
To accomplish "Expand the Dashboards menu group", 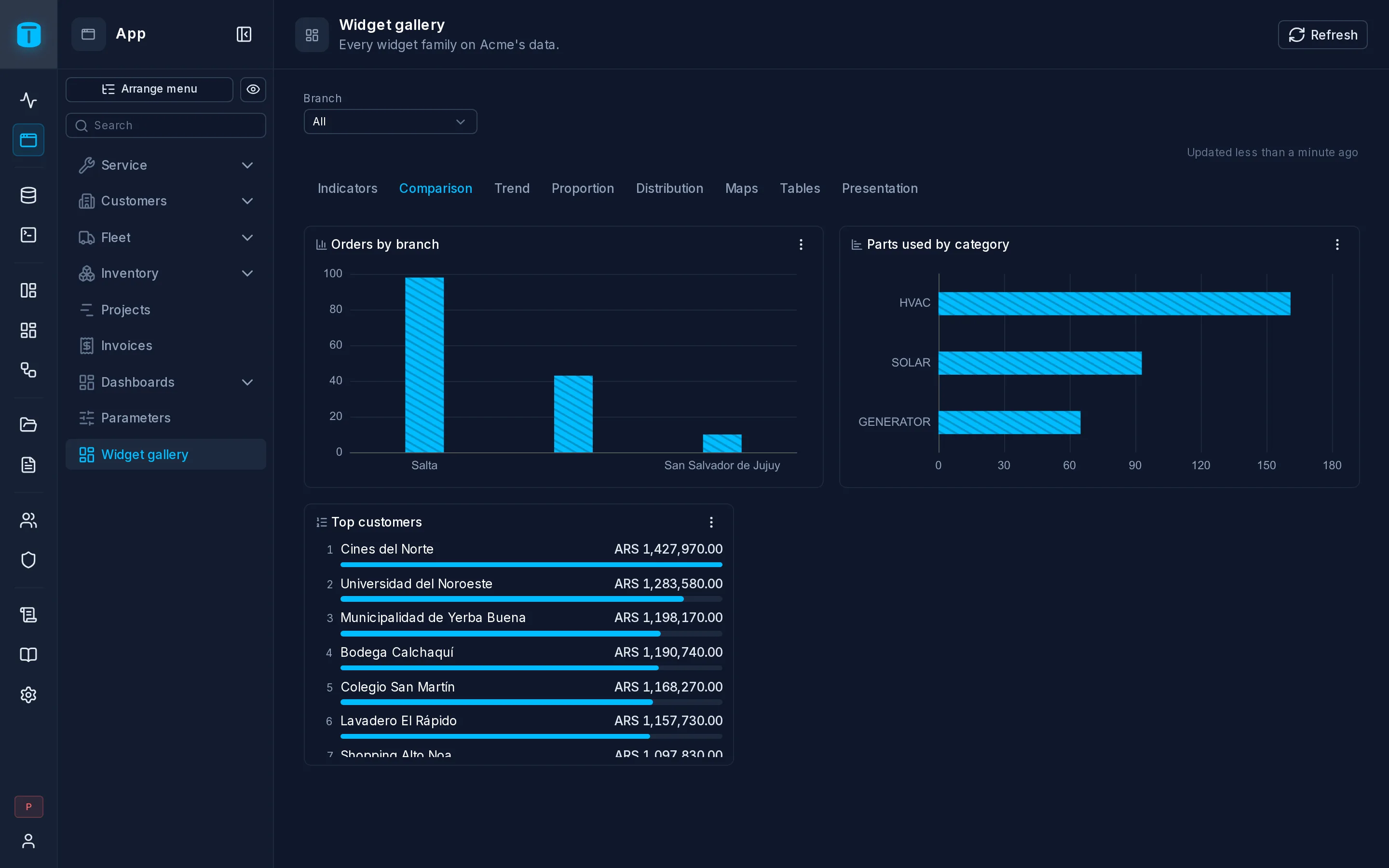I will point(166,382).
